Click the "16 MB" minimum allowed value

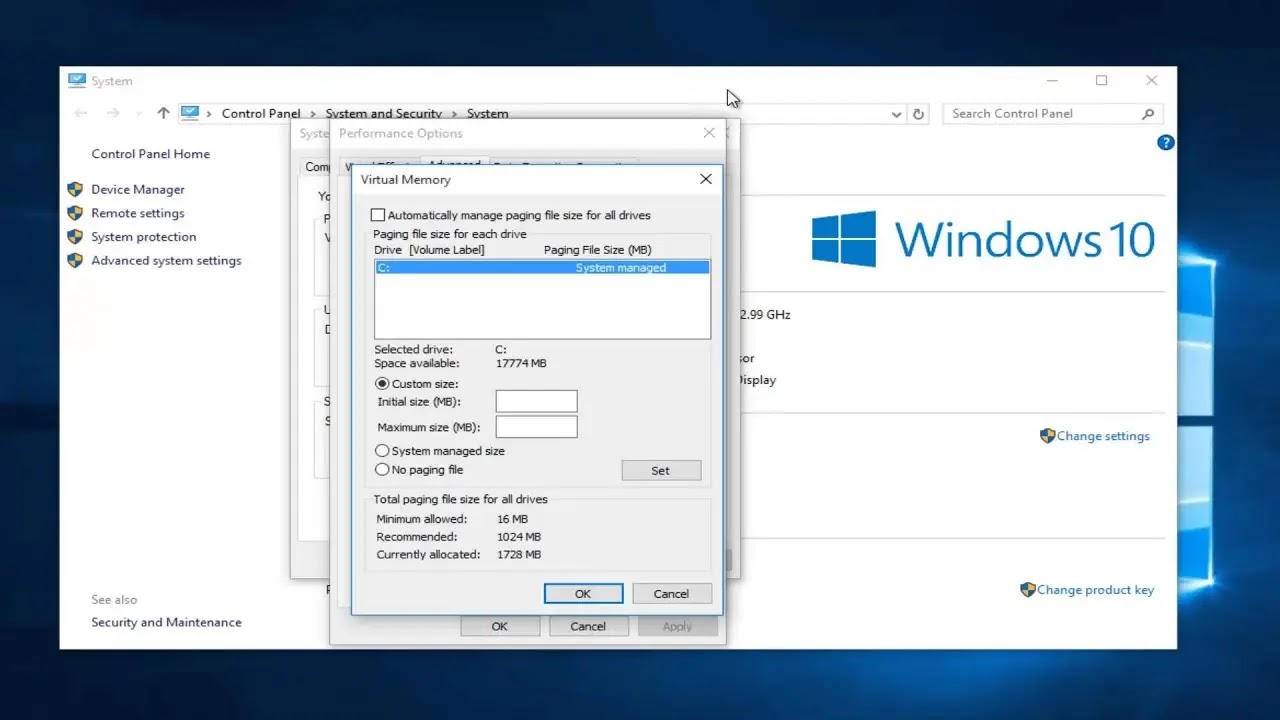[x=512, y=519]
